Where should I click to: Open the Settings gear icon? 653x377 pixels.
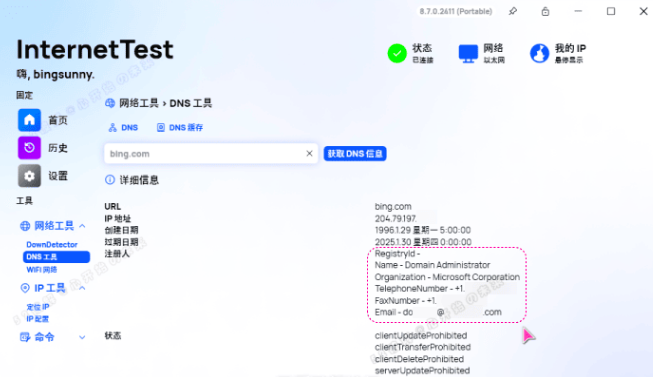pyautogui.click(x=29, y=176)
